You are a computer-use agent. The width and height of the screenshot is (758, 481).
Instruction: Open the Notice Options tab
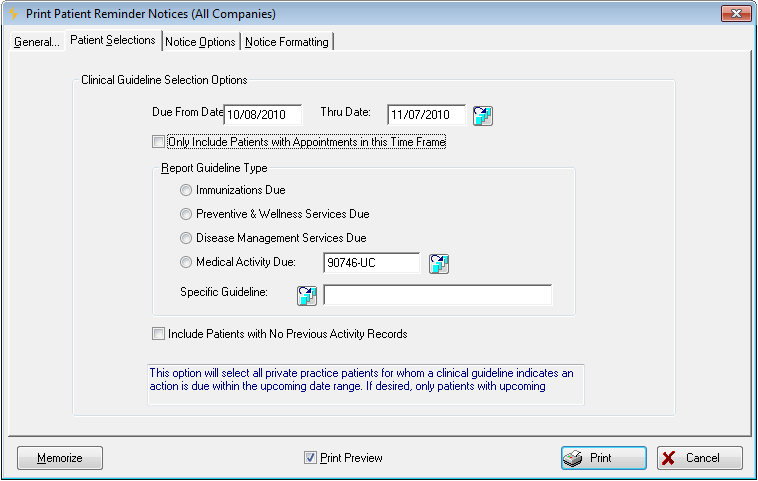tap(200, 42)
